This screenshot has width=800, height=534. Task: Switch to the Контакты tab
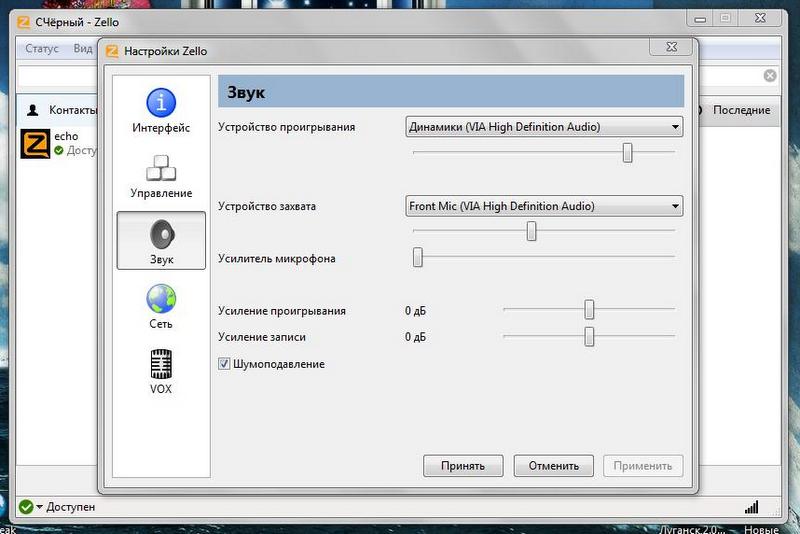click(x=57, y=110)
